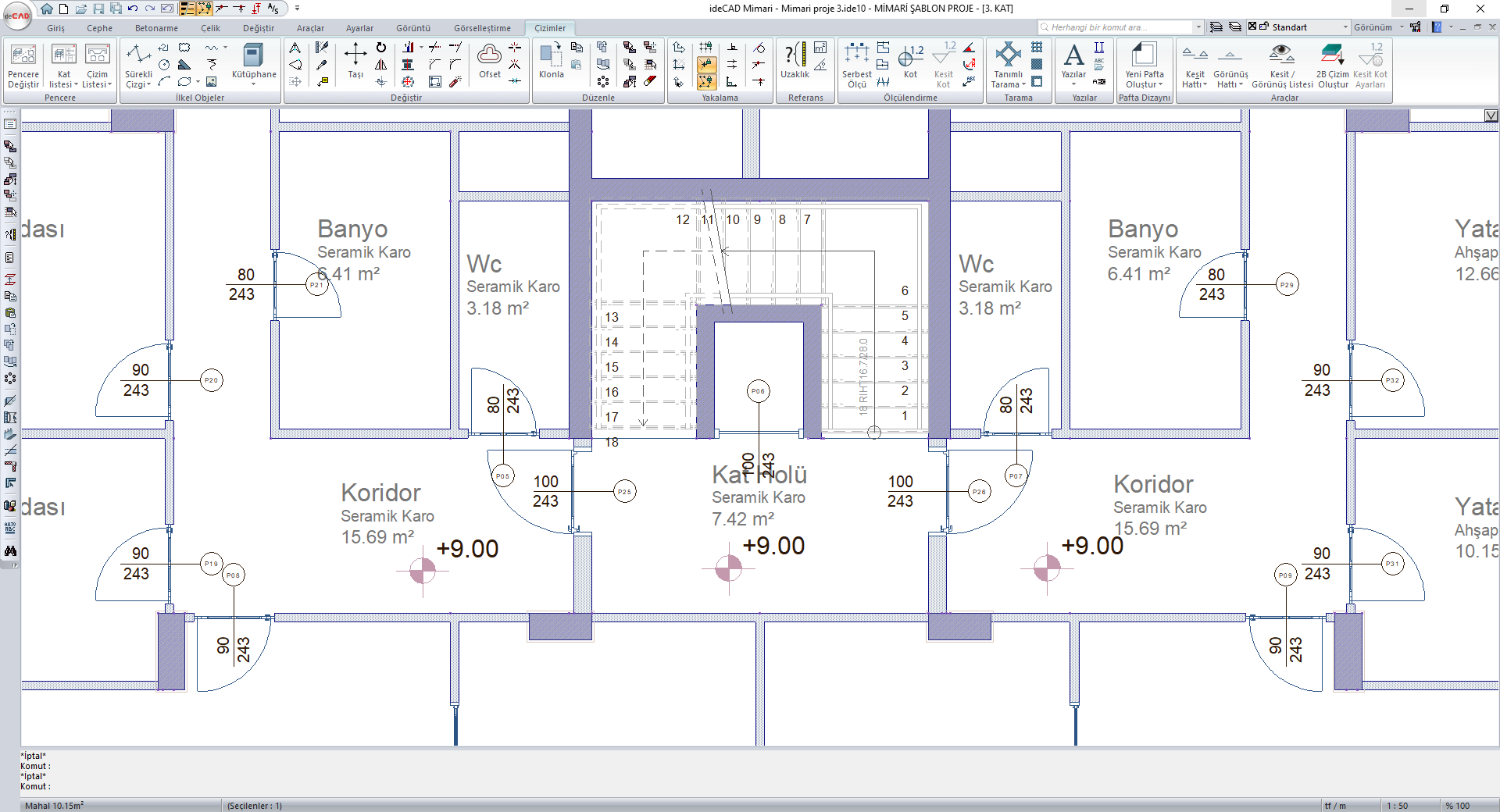Toggle the layer lock icon beside Standart

pyautogui.click(x=1264, y=27)
